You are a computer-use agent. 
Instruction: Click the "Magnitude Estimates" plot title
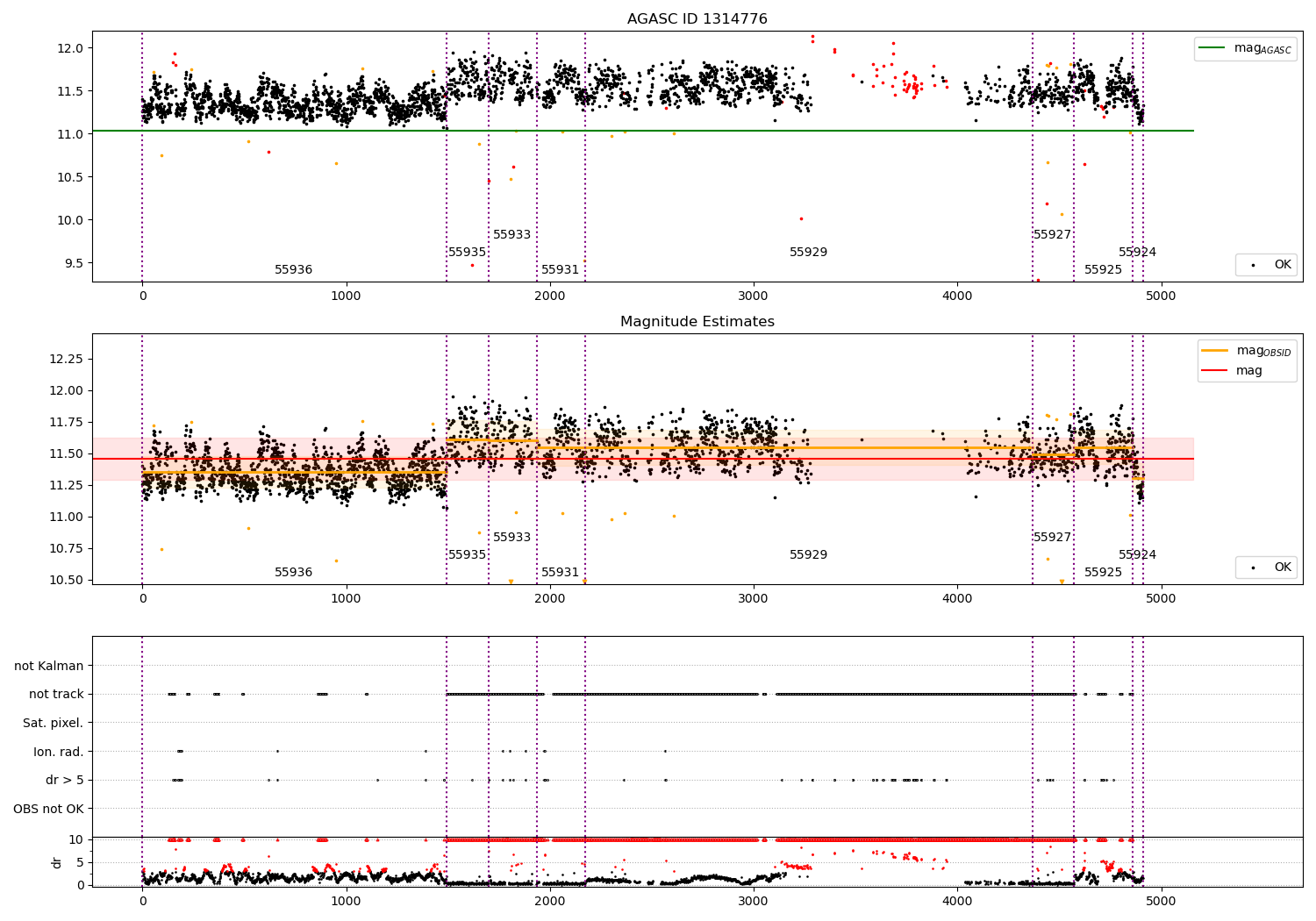pos(697,321)
